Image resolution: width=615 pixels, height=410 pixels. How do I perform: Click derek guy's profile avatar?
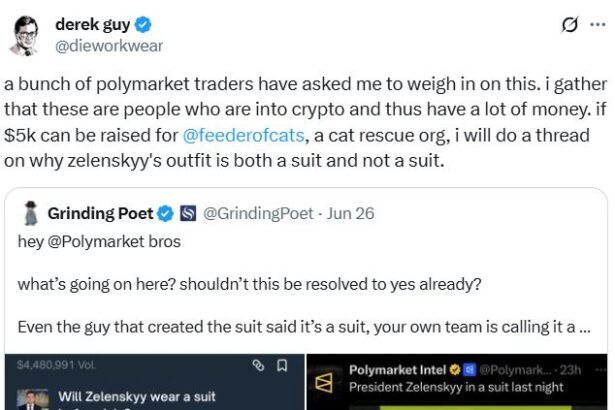26,35
